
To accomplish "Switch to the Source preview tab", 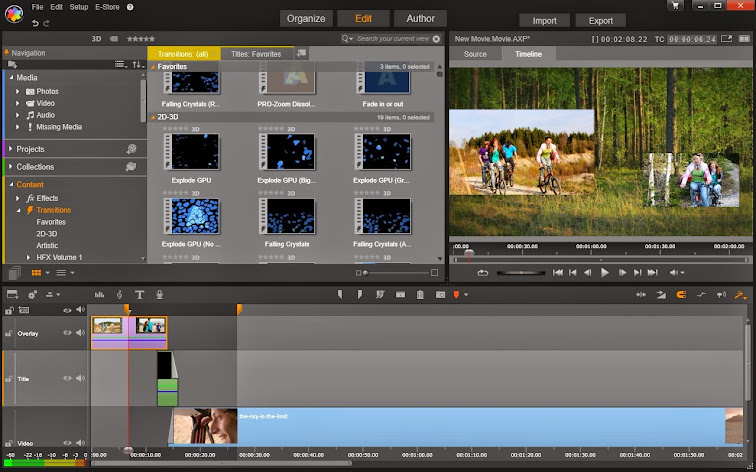I will pyautogui.click(x=475, y=54).
